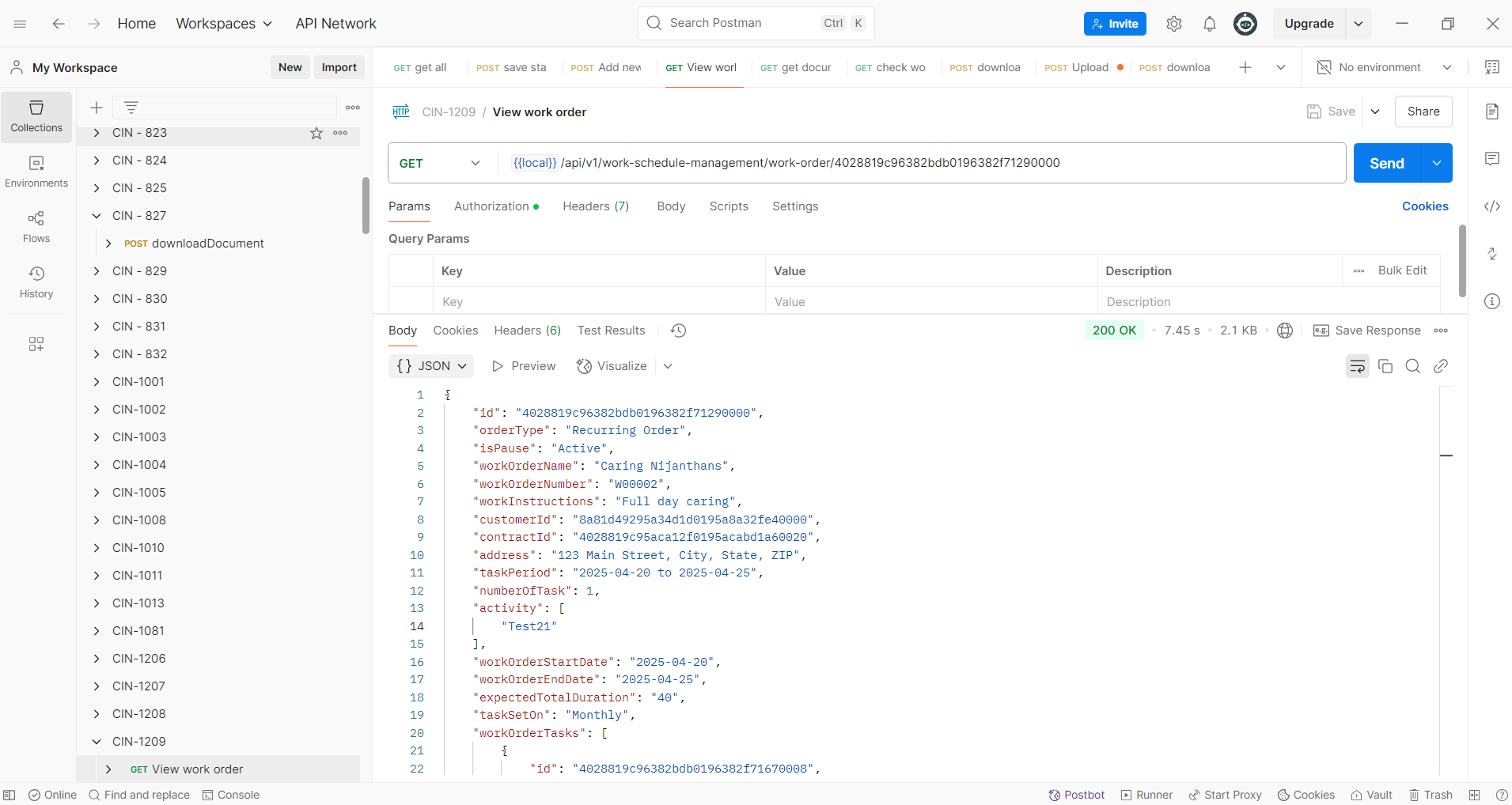Open configure workspace sidebar icon
Viewport: 1512px width, 805px height.
[36, 344]
